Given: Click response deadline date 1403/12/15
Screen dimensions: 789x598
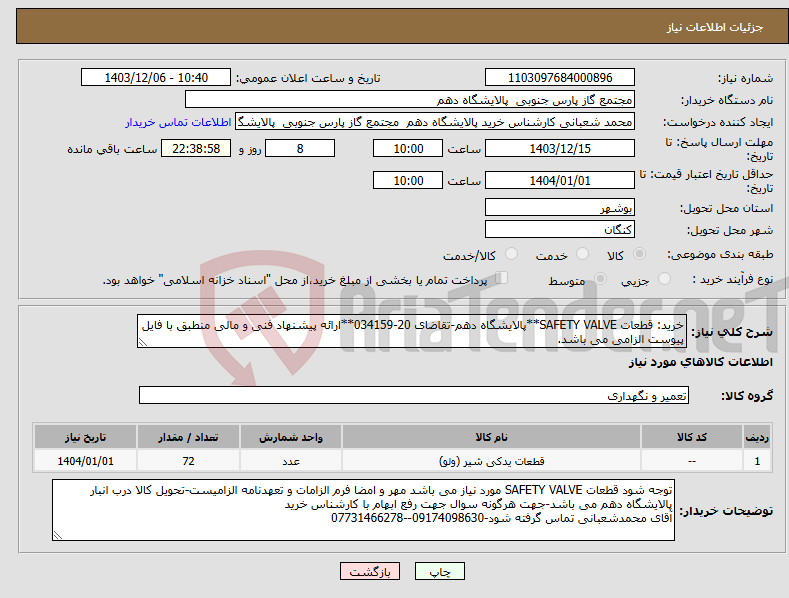Looking at the screenshot, I should pos(560,148).
